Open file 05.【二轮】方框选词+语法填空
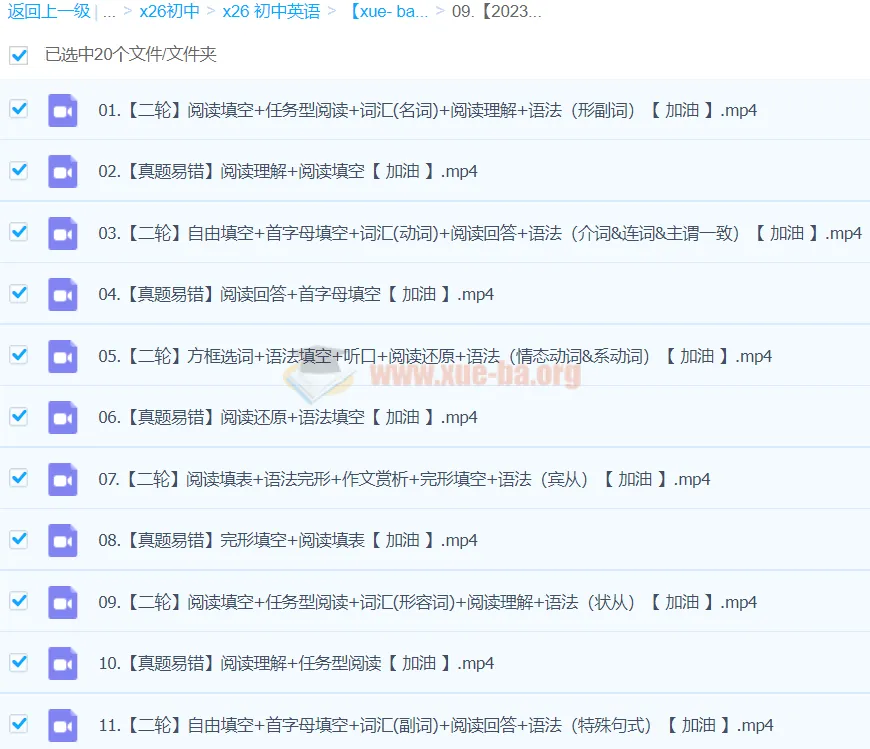The image size is (870, 749). 435,356
